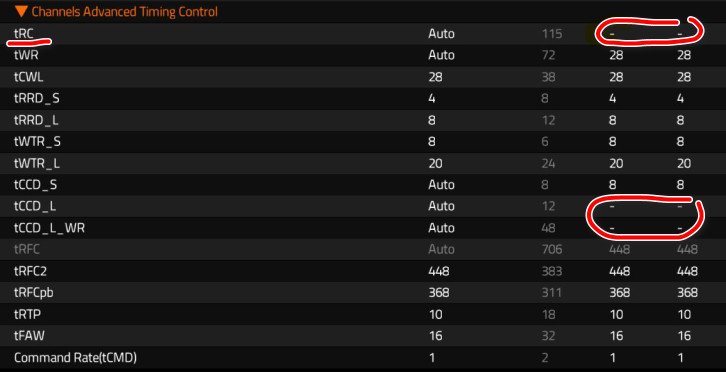Change the tRFCpb value 368
Image resolution: width=726 pixels, height=372 pixels.
[438, 293]
